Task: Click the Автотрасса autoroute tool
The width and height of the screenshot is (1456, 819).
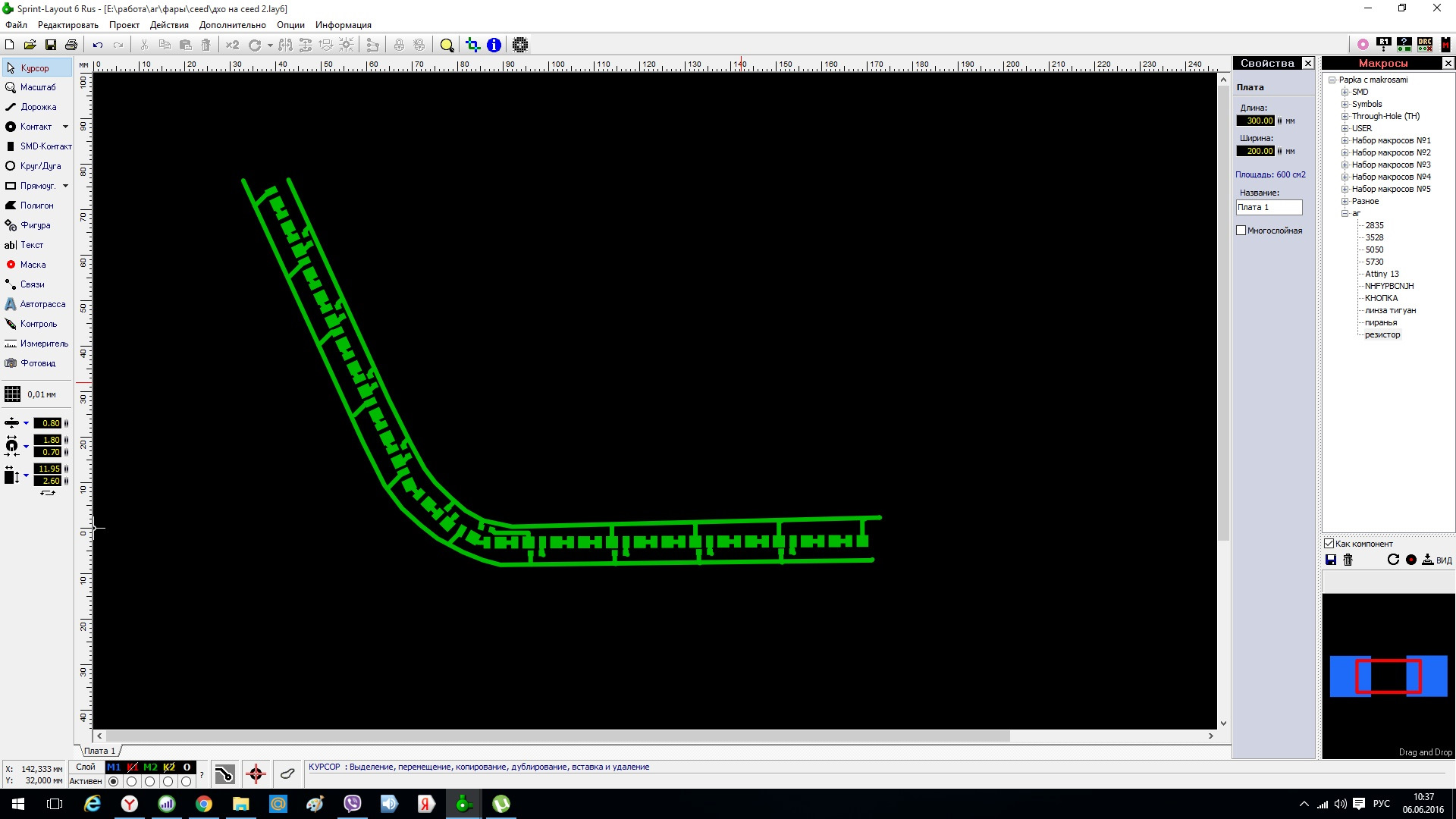Action: (x=42, y=304)
